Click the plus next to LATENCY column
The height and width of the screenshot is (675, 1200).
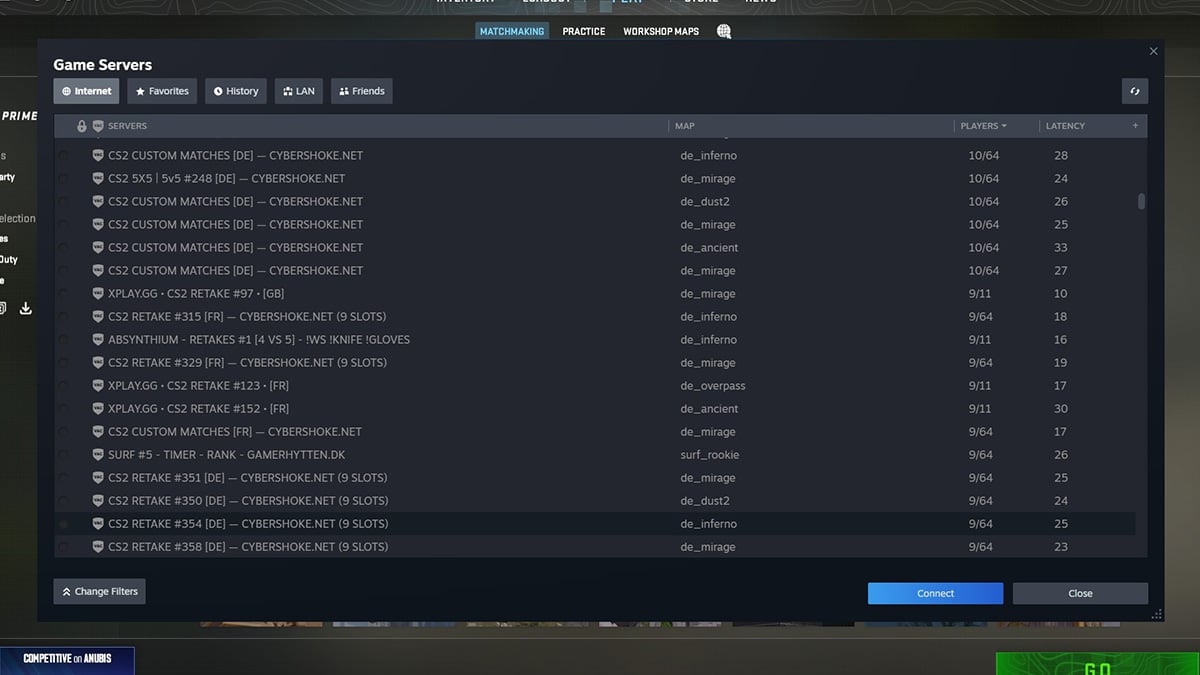point(1135,125)
